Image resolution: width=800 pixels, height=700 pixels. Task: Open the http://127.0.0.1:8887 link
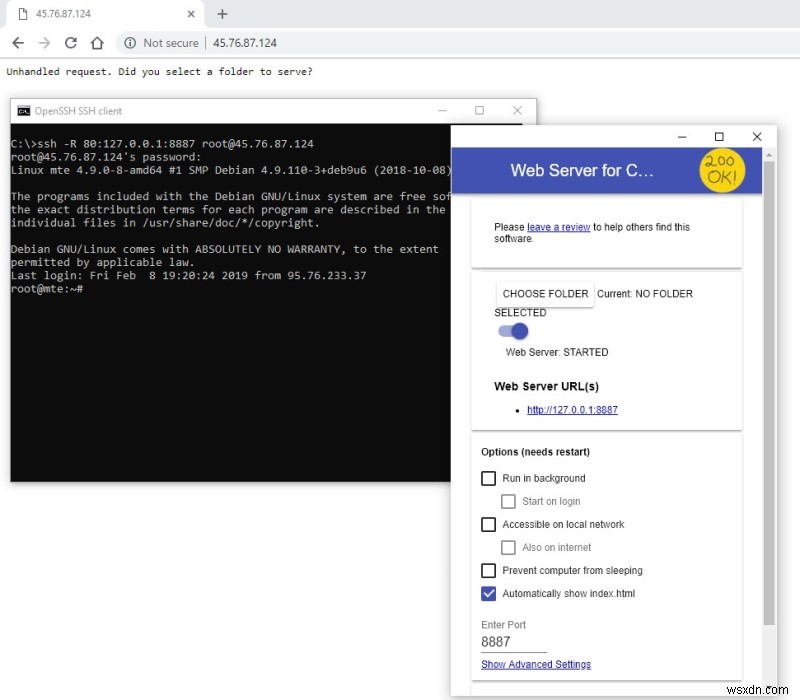point(571,409)
